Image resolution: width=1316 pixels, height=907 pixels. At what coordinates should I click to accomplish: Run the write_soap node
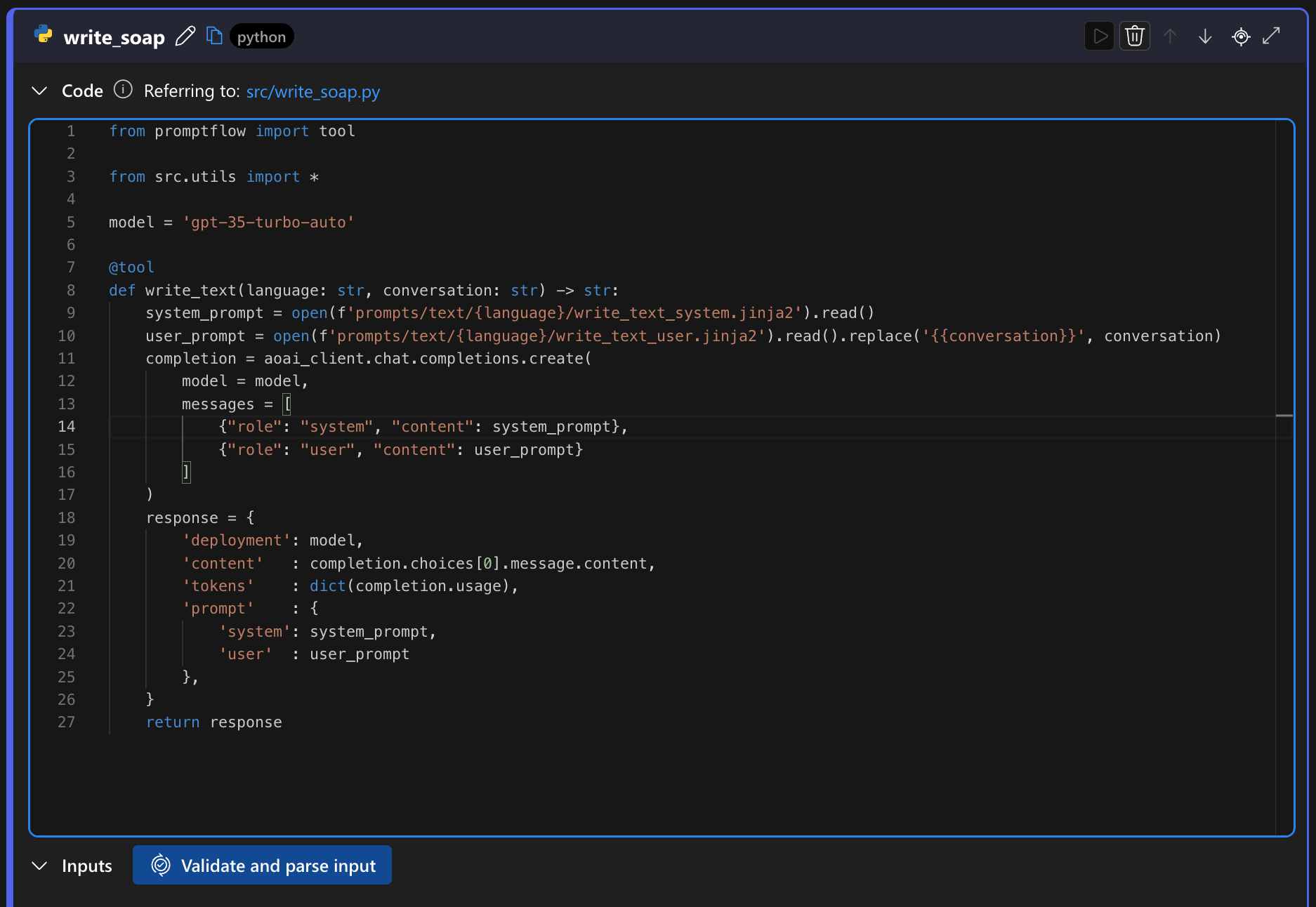coord(1100,36)
